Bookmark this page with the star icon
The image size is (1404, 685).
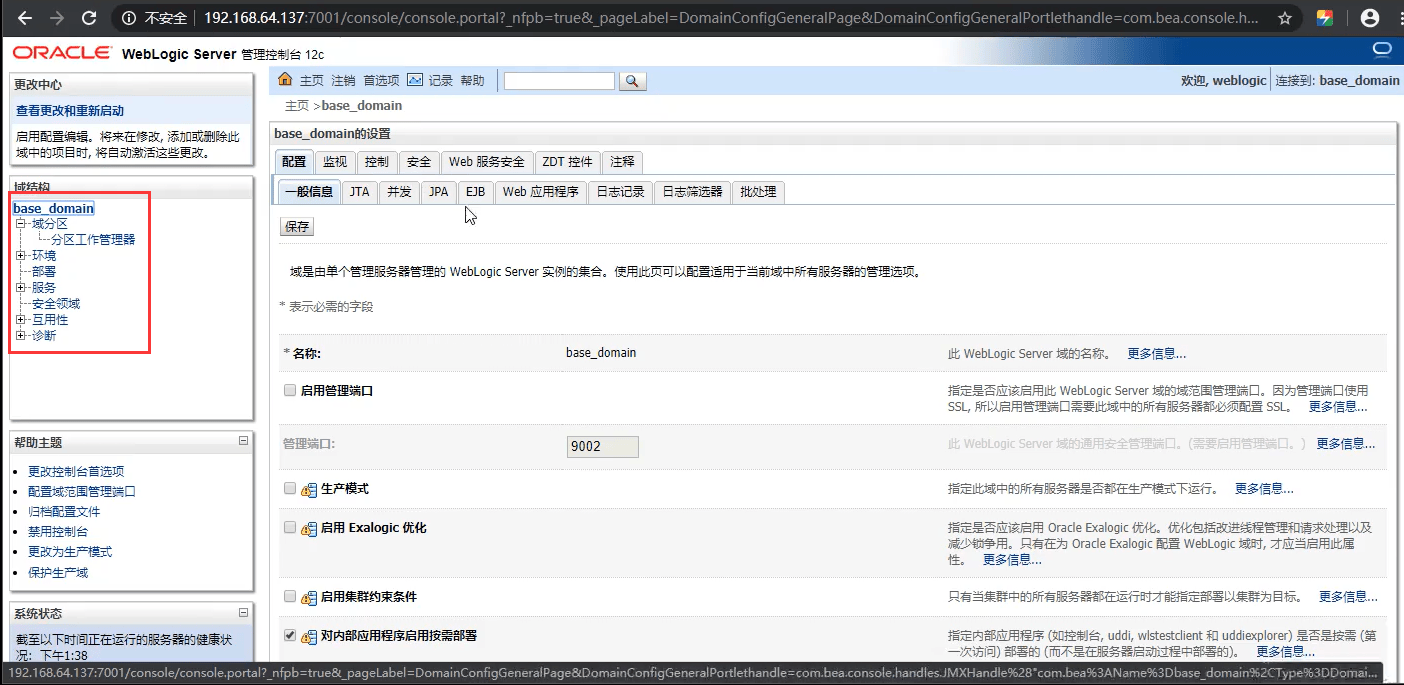tap(1285, 18)
